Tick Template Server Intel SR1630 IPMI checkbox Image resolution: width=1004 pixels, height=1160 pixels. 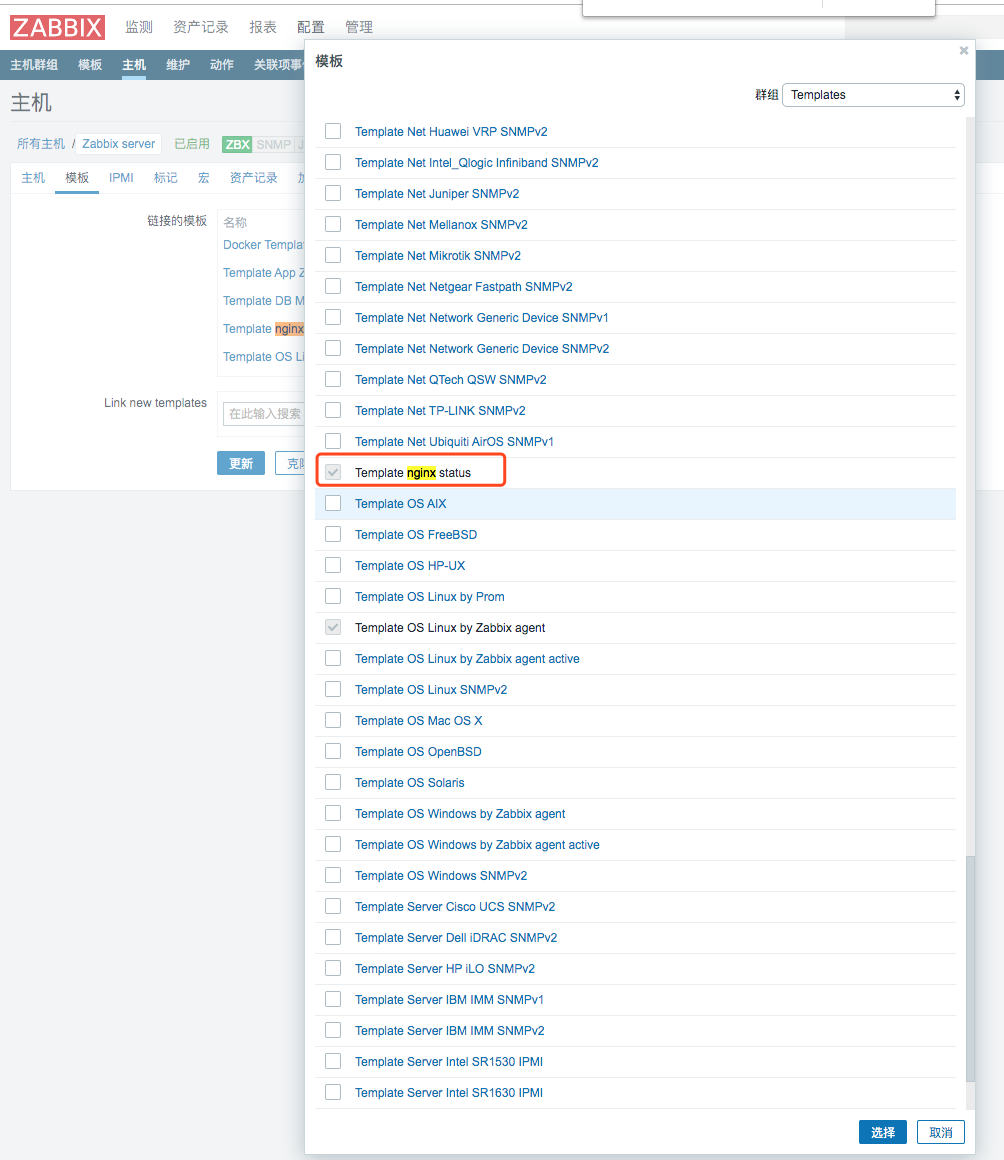(333, 1092)
